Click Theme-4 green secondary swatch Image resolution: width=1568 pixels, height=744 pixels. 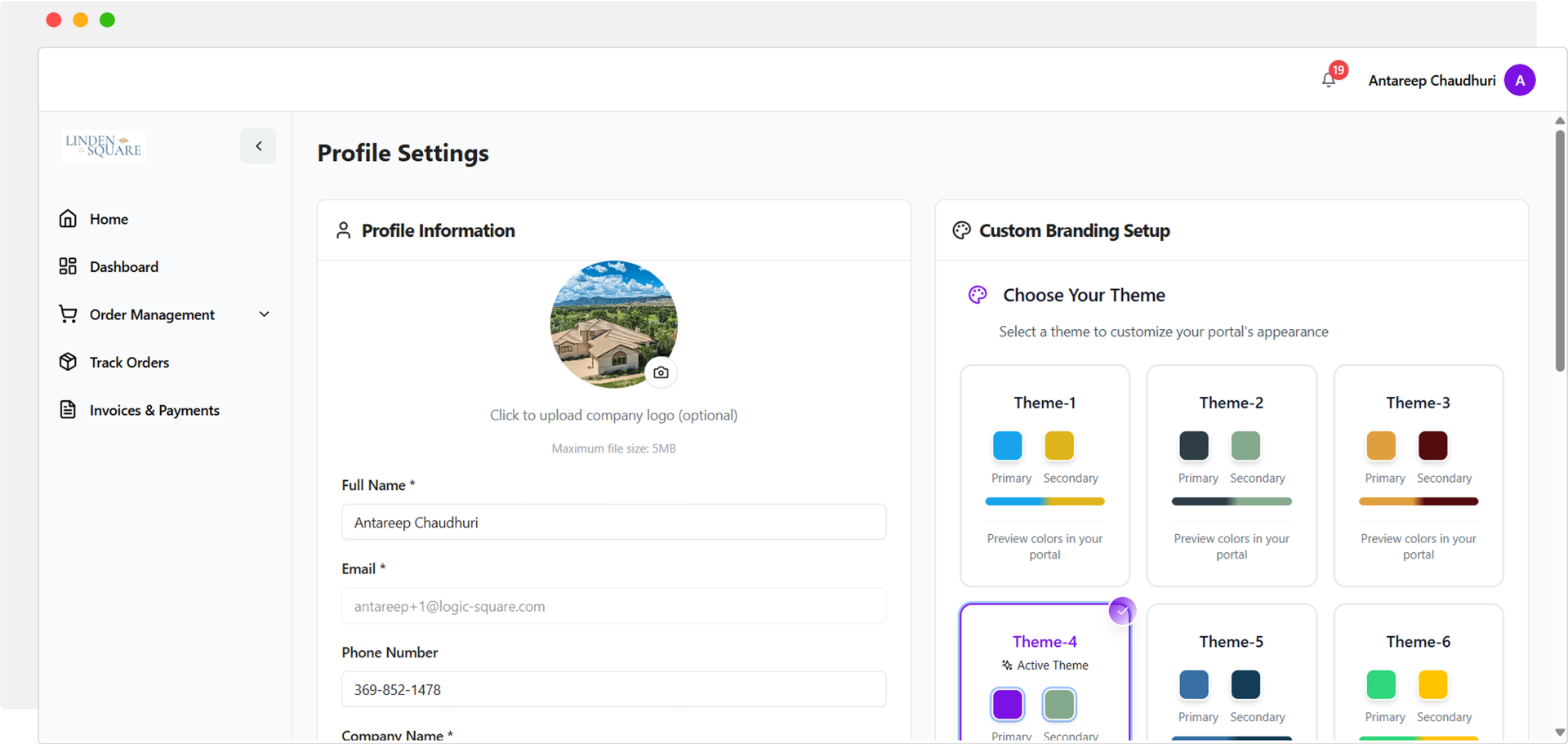click(1059, 704)
